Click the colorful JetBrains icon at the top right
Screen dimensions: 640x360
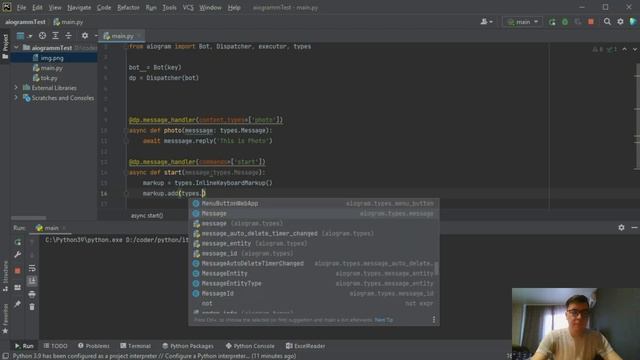[633, 22]
